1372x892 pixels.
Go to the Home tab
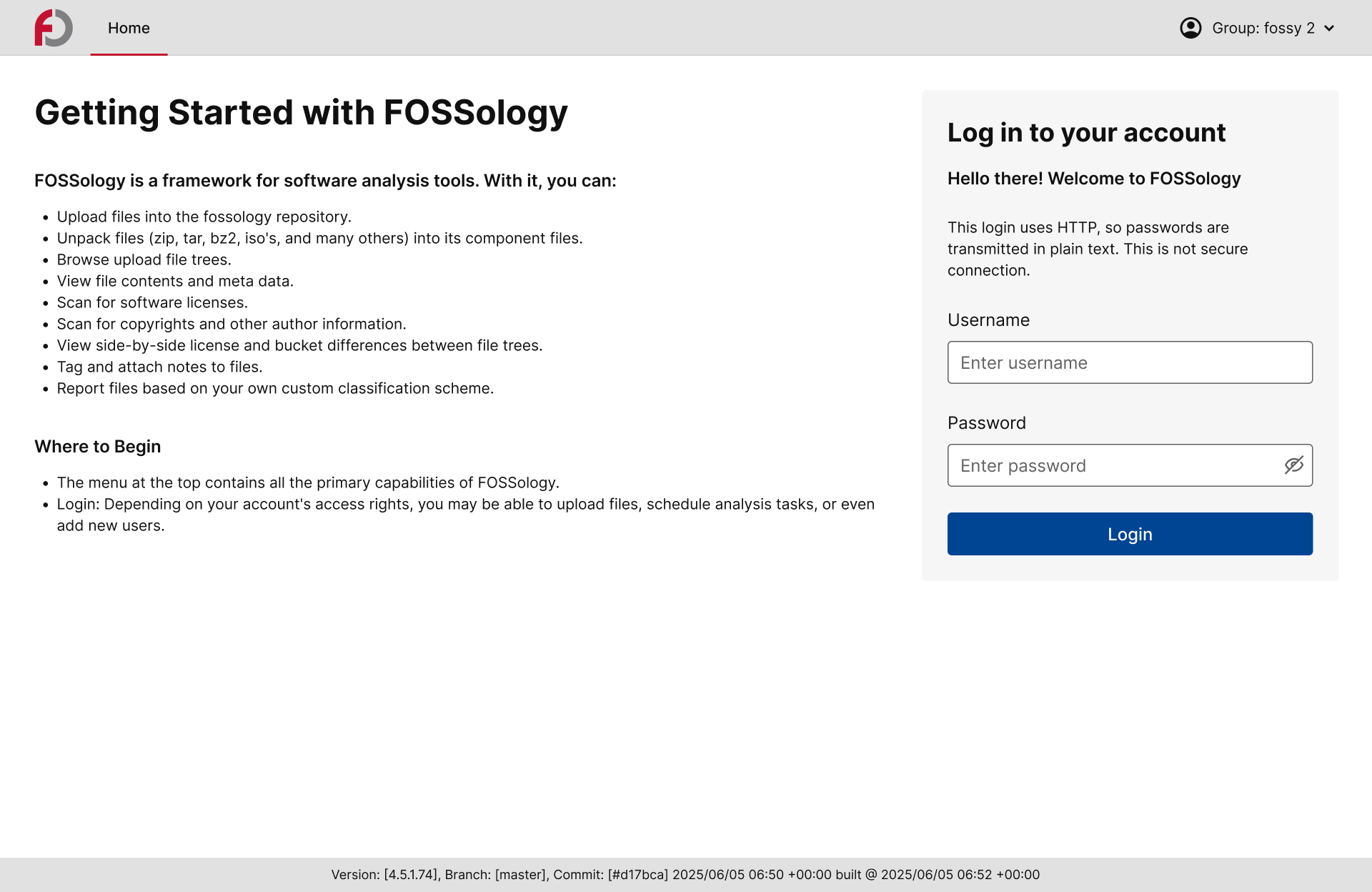pyautogui.click(x=129, y=28)
